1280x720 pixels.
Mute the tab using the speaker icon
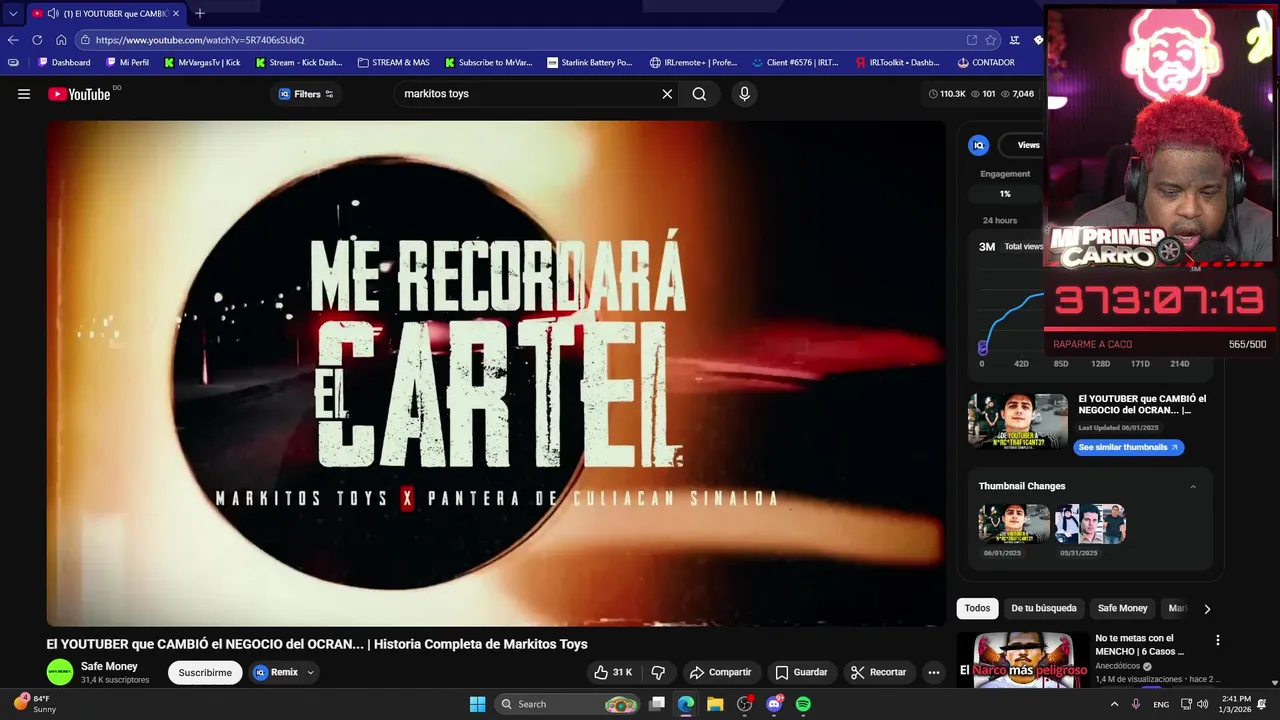(52, 13)
